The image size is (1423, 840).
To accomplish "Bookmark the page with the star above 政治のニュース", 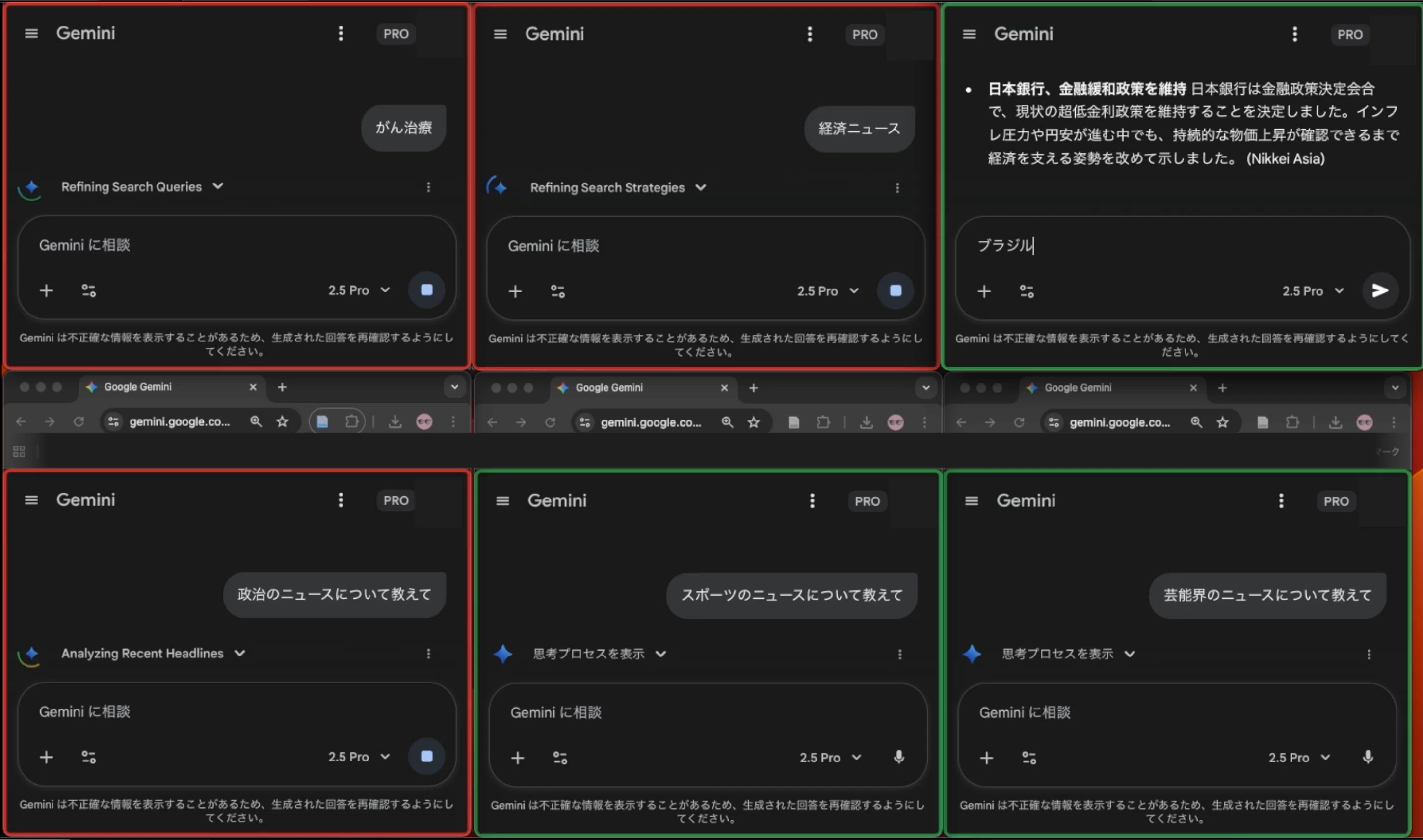I will pos(282,421).
